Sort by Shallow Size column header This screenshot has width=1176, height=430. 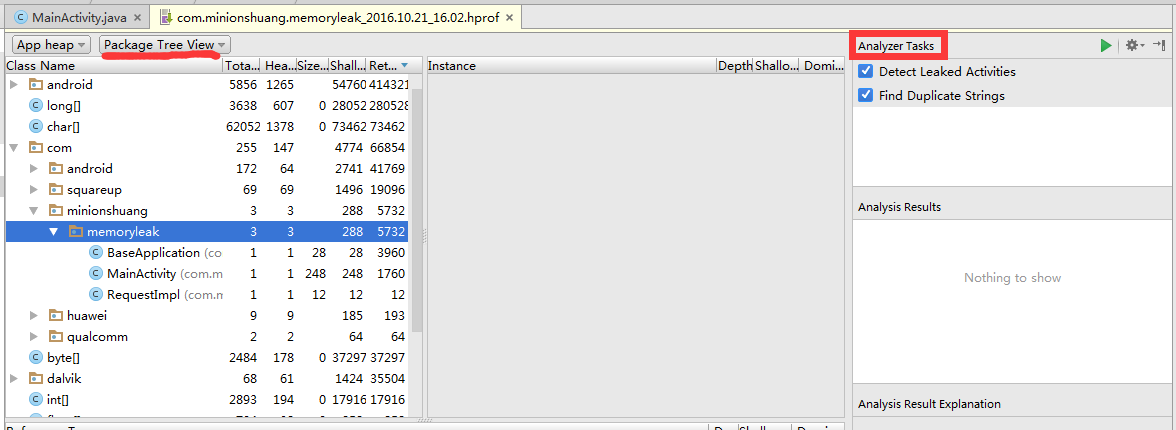pos(347,65)
